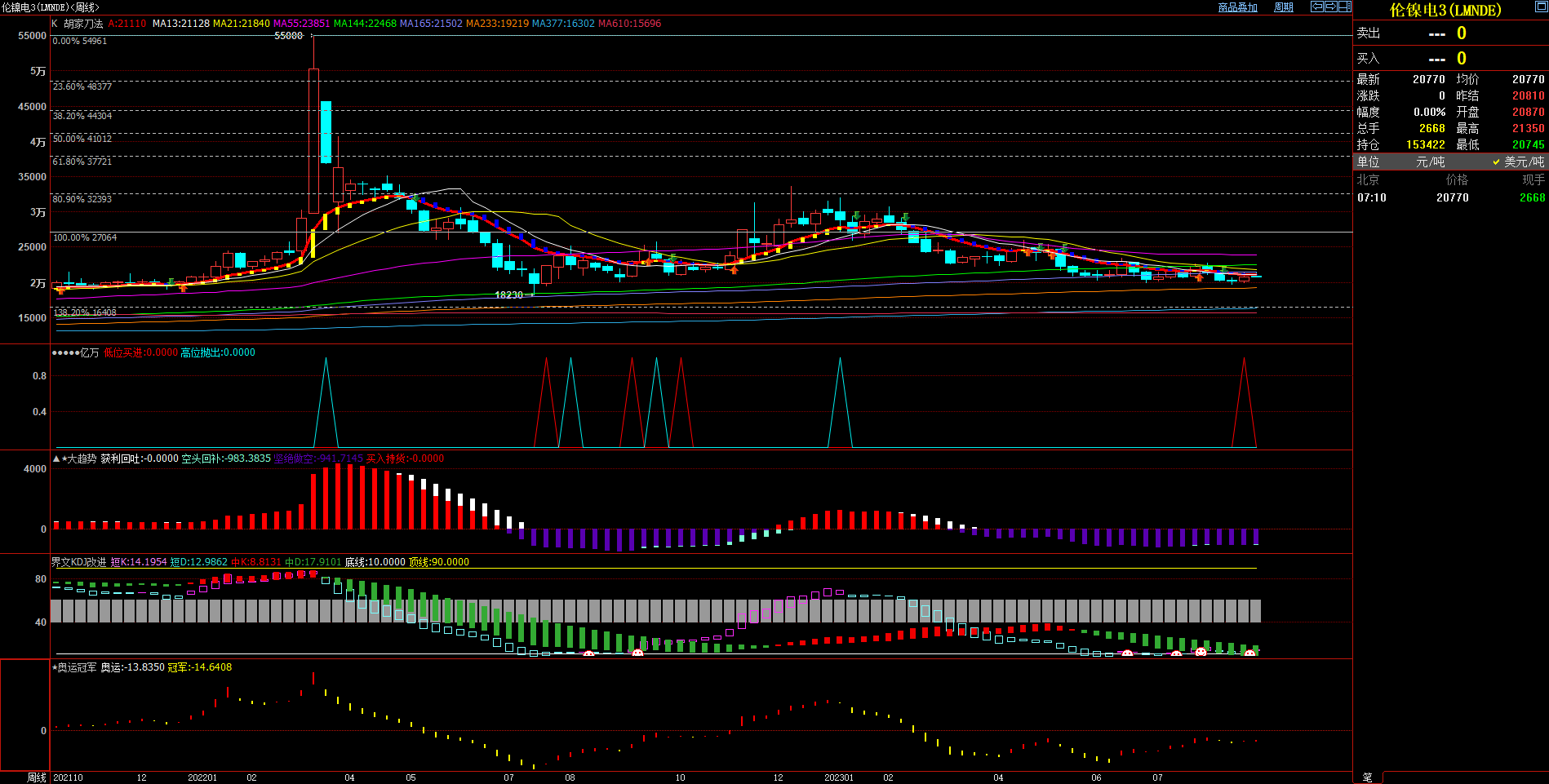Click the last cyan spike in 亿万 indicator

tap(840, 361)
